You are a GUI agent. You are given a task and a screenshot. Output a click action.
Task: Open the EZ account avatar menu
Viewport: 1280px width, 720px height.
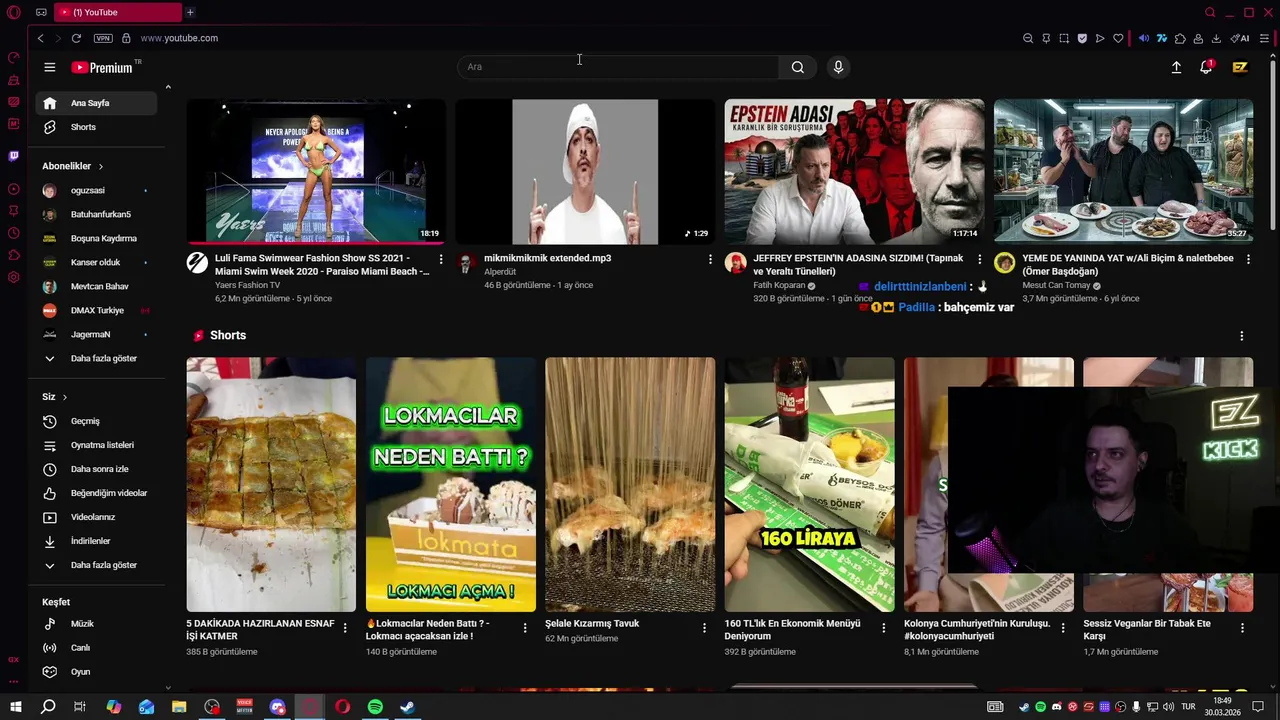pyautogui.click(x=1240, y=67)
